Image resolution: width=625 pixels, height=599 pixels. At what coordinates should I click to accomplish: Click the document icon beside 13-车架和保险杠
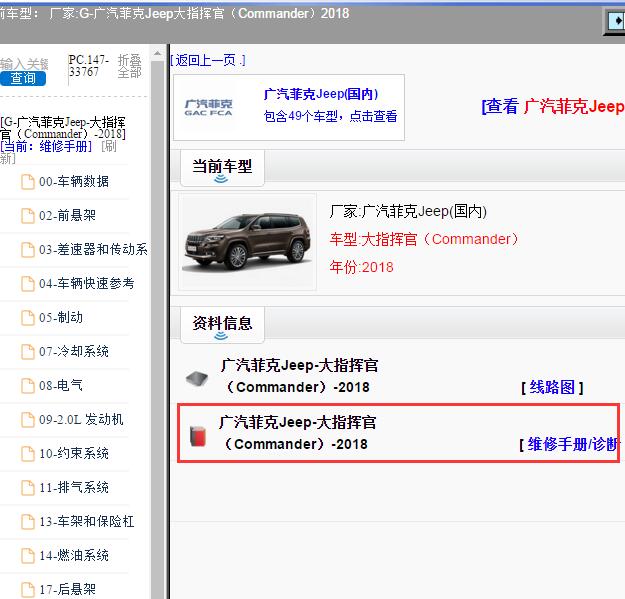click(x=28, y=522)
